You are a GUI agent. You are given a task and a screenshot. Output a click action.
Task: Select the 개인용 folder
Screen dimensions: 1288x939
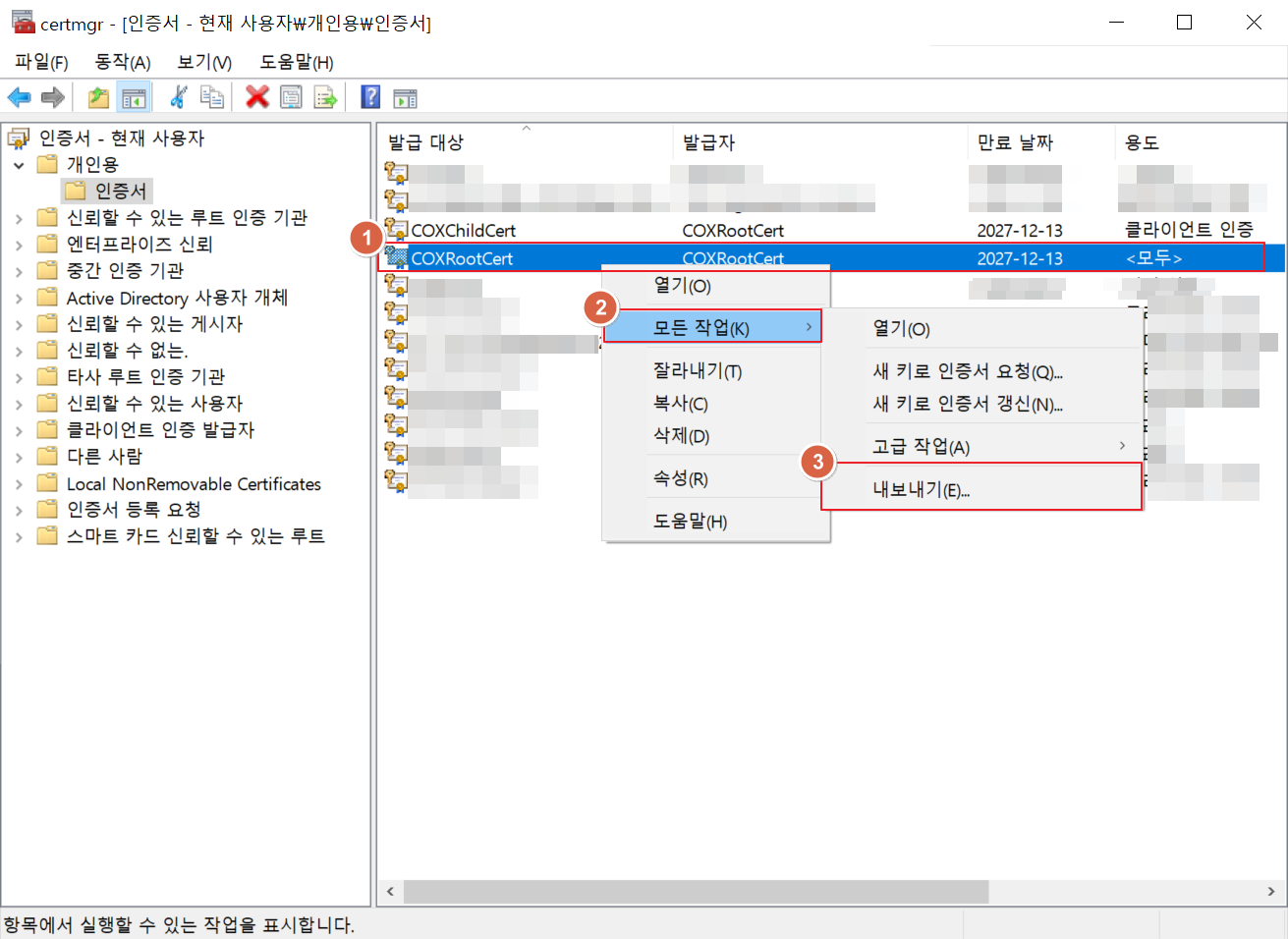point(92,164)
